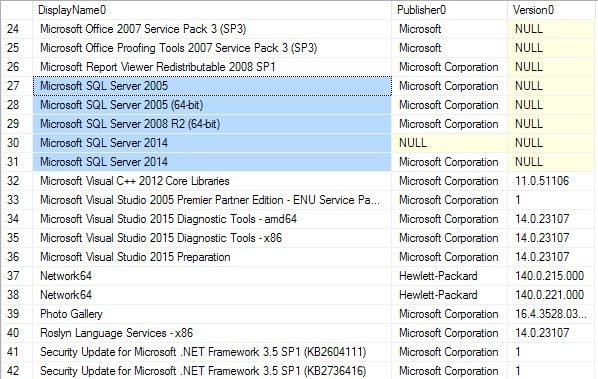Select Microsoft SQL Server 2008 R2 (64-bit) cell
The height and width of the screenshot is (379, 598).
tap(212, 124)
